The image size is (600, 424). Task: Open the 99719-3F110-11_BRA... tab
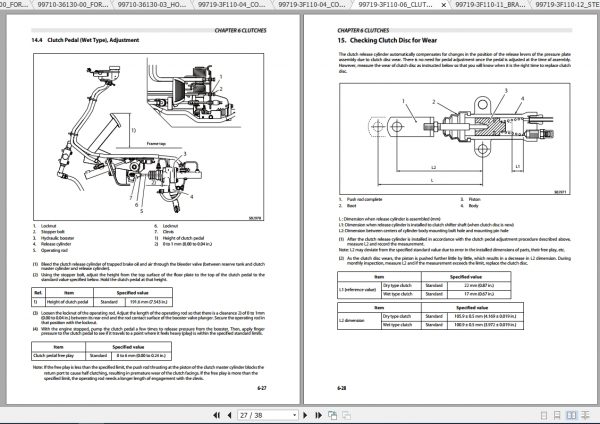coord(490,5)
